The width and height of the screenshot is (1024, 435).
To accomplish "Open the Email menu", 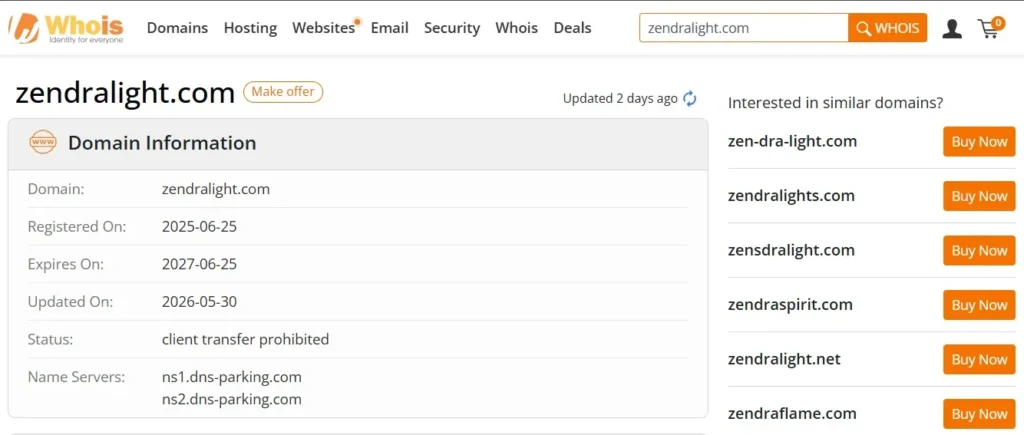I will 390,28.
